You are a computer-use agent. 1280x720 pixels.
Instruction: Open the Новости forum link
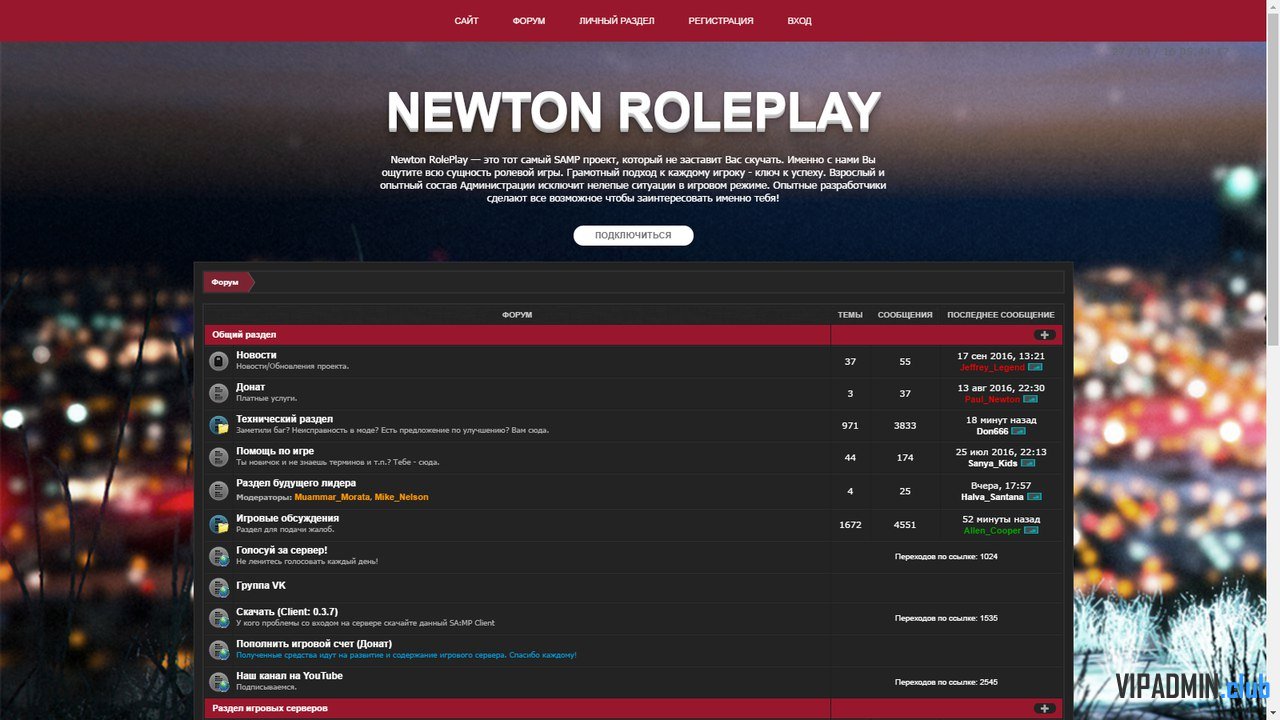coord(256,355)
